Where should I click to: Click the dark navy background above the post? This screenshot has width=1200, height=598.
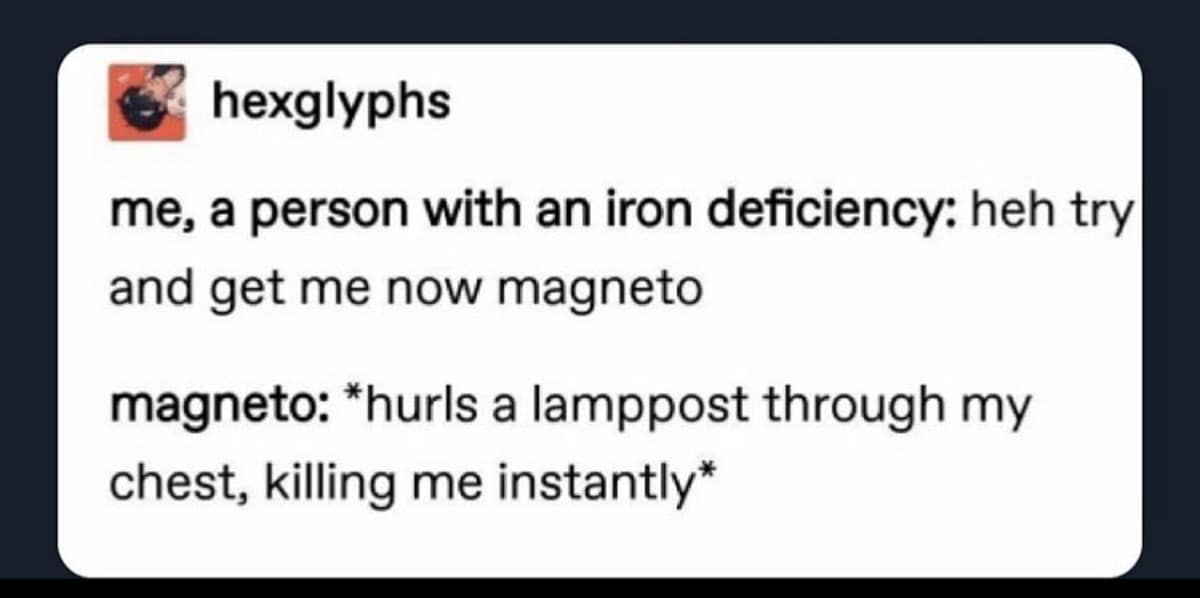coord(600,20)
